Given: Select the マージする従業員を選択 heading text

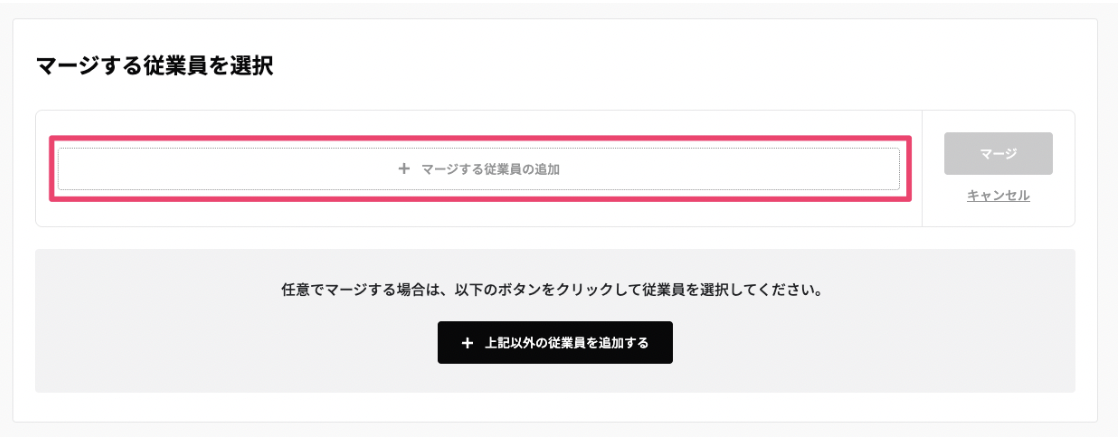Looking at the screenshot, I should tap(154, 67).
